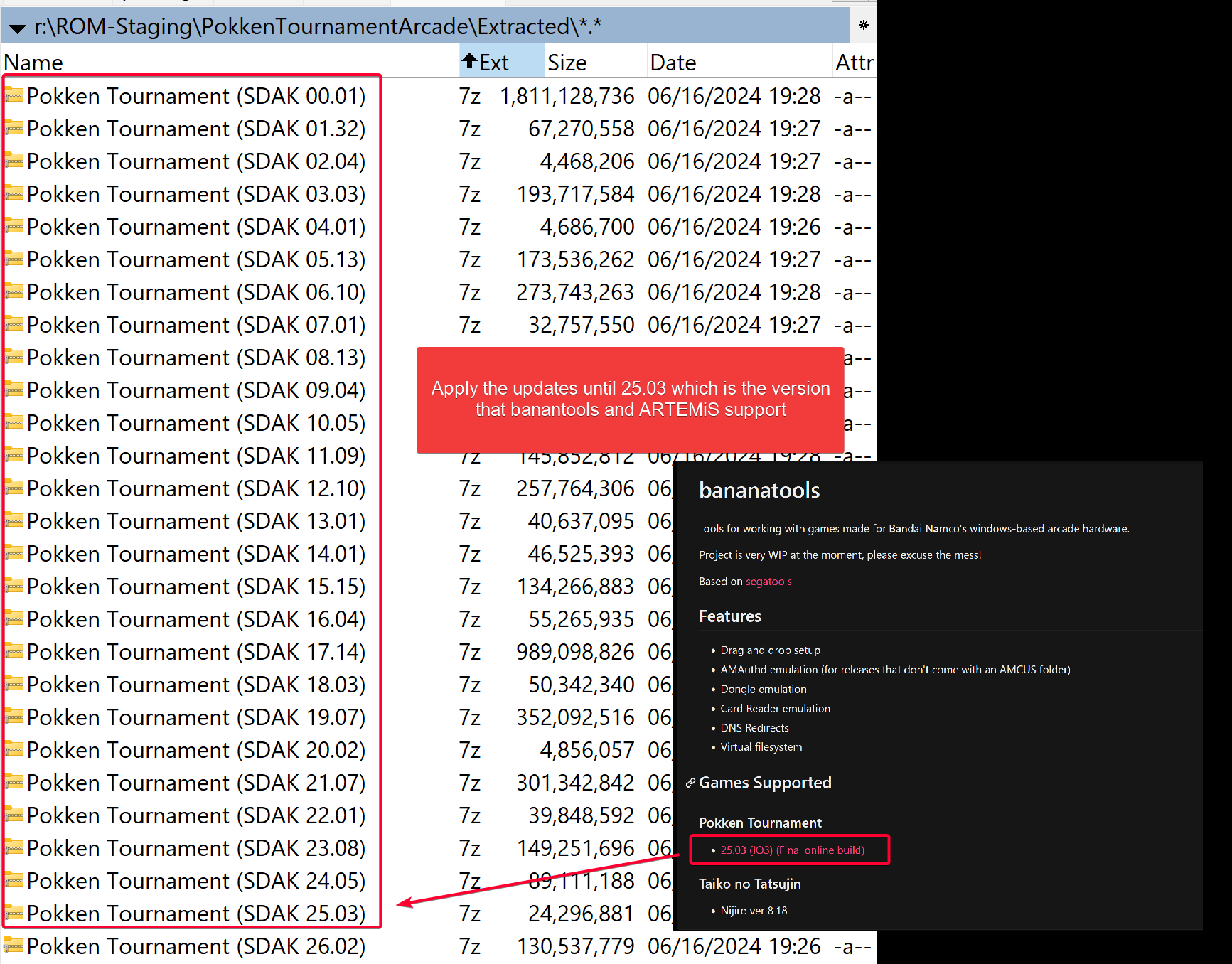Select Pokken Tournament (SDAK 24.05) file

point(196,881)
